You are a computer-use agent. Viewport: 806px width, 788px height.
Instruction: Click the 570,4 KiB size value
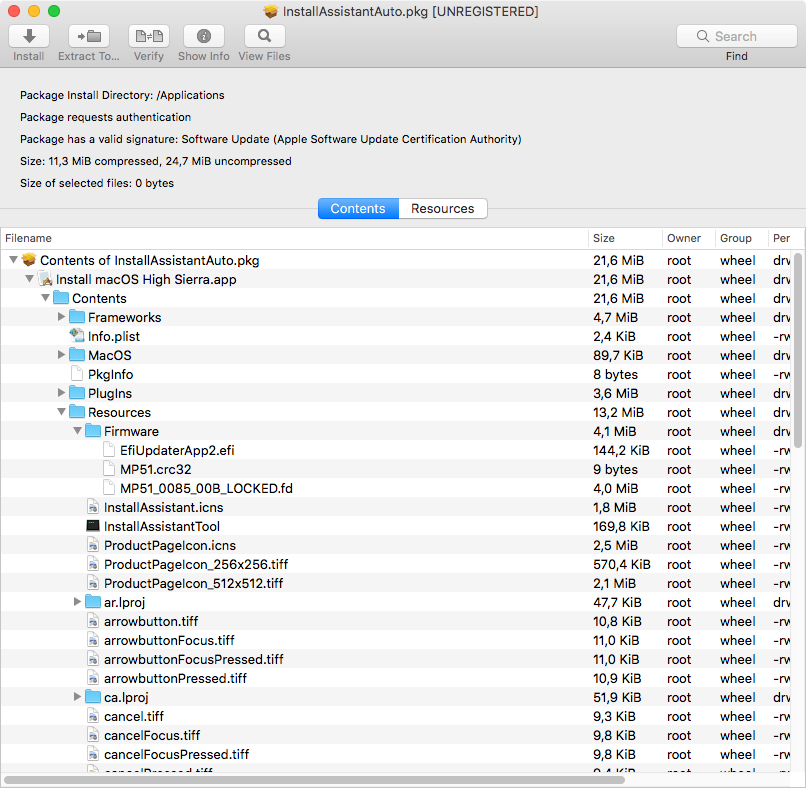tap(621, 564)
